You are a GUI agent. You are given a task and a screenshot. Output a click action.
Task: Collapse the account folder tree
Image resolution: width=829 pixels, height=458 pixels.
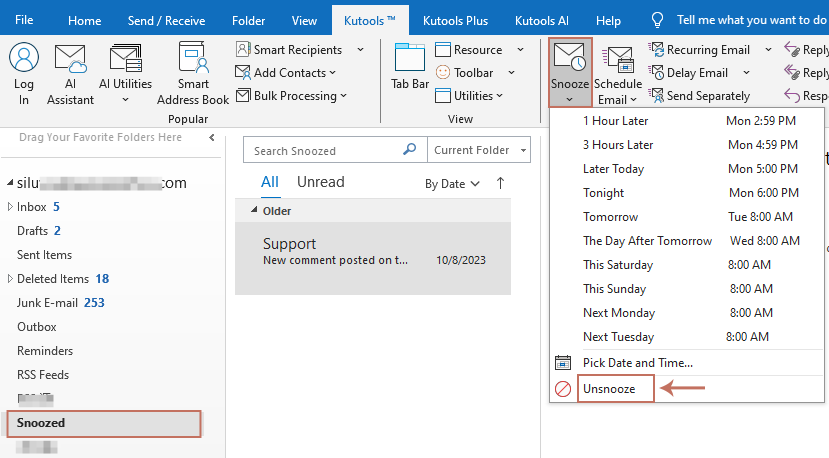[x=10, y=183]
